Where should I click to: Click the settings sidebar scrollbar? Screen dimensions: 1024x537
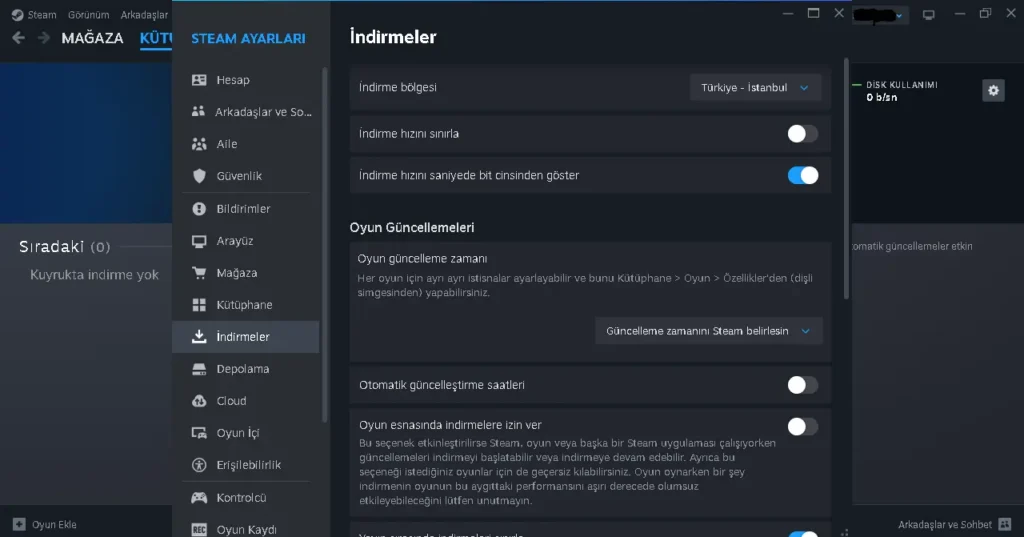coord(325,244)
